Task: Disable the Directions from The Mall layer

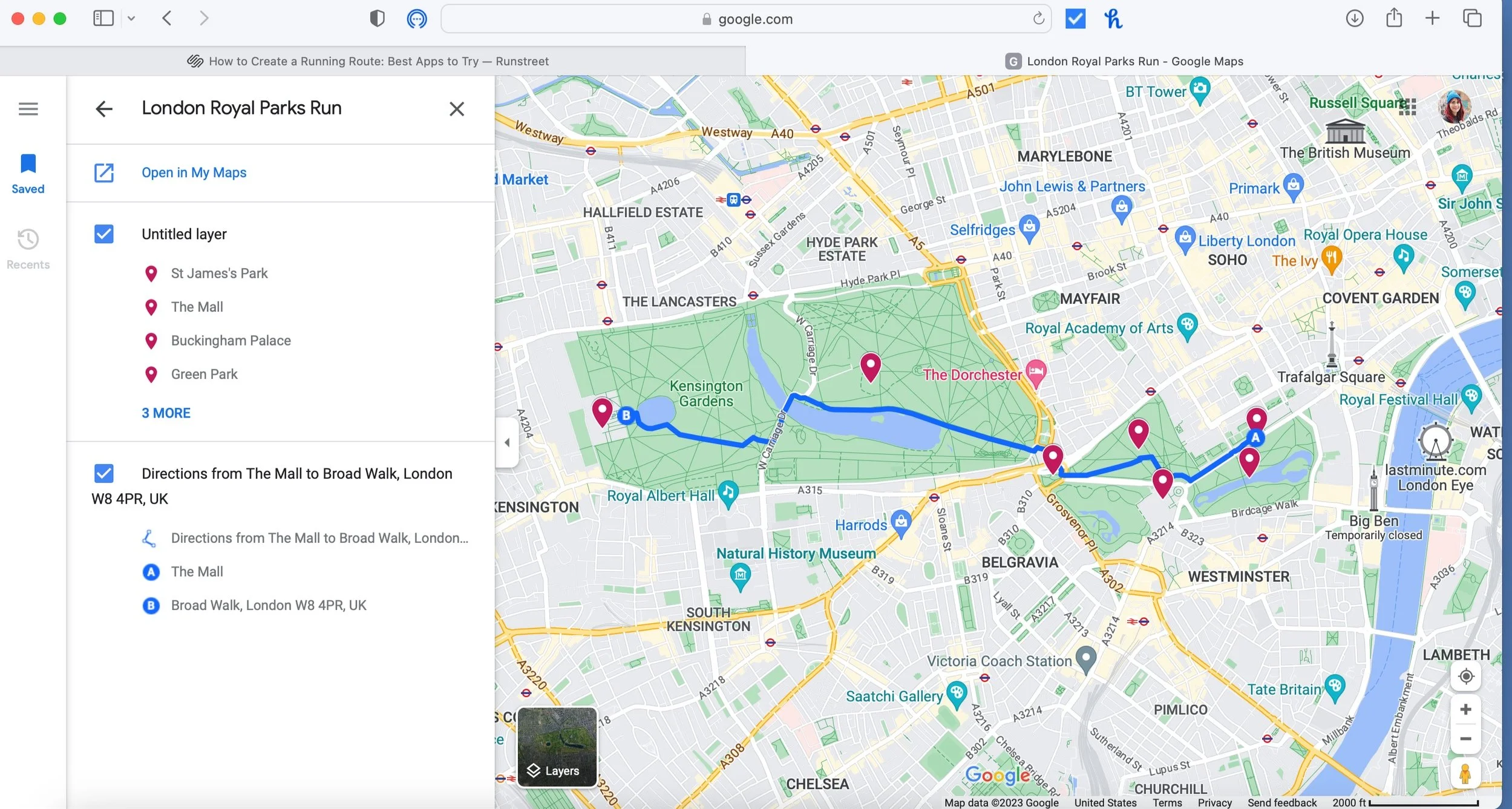Action: (103, 473)
